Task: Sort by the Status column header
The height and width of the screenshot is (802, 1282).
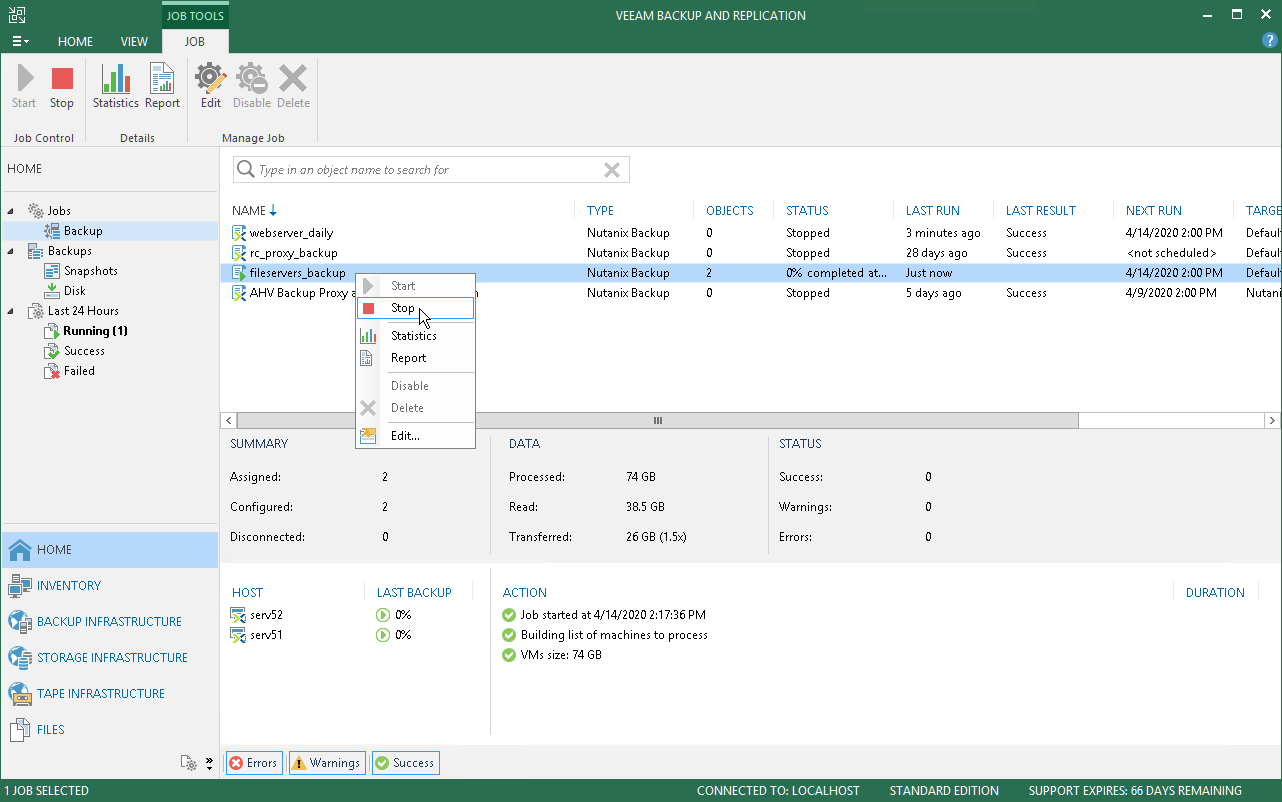Action: click(x=807, y=211)
